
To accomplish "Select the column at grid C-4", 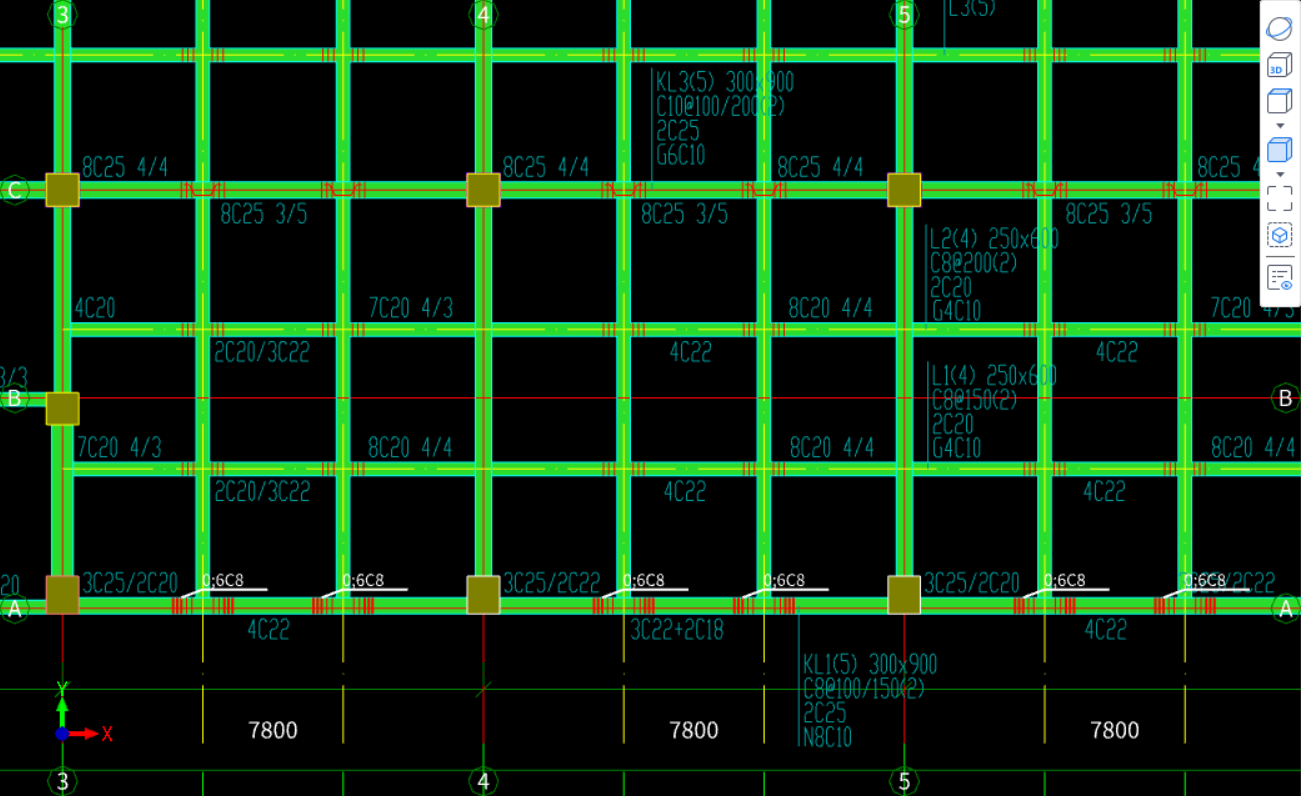I will (x=483, y=190).
